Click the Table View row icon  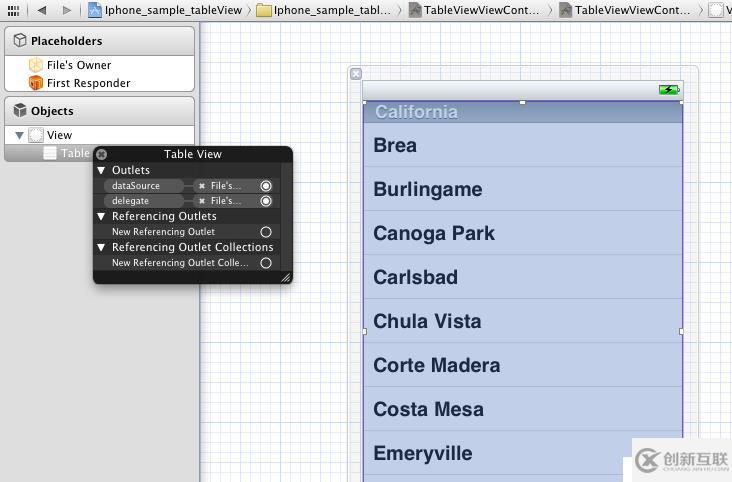pos(50,153)
